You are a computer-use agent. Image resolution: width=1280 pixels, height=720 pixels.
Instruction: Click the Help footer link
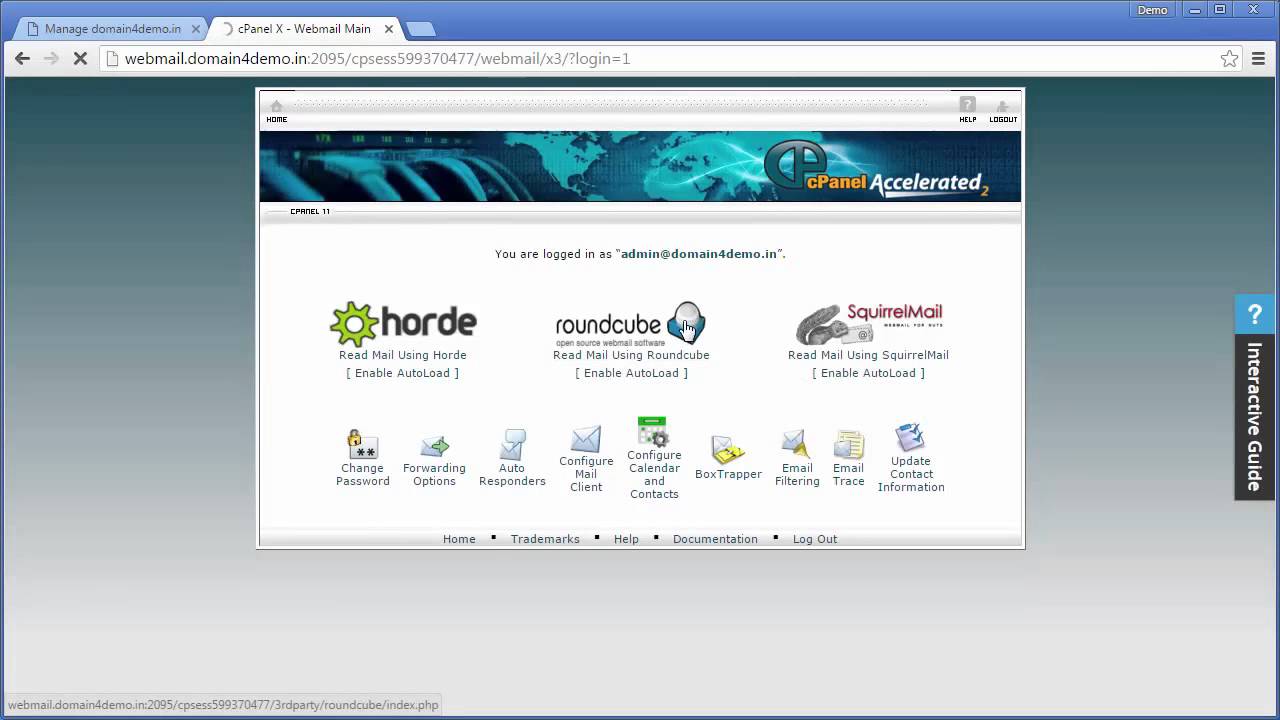626,539
